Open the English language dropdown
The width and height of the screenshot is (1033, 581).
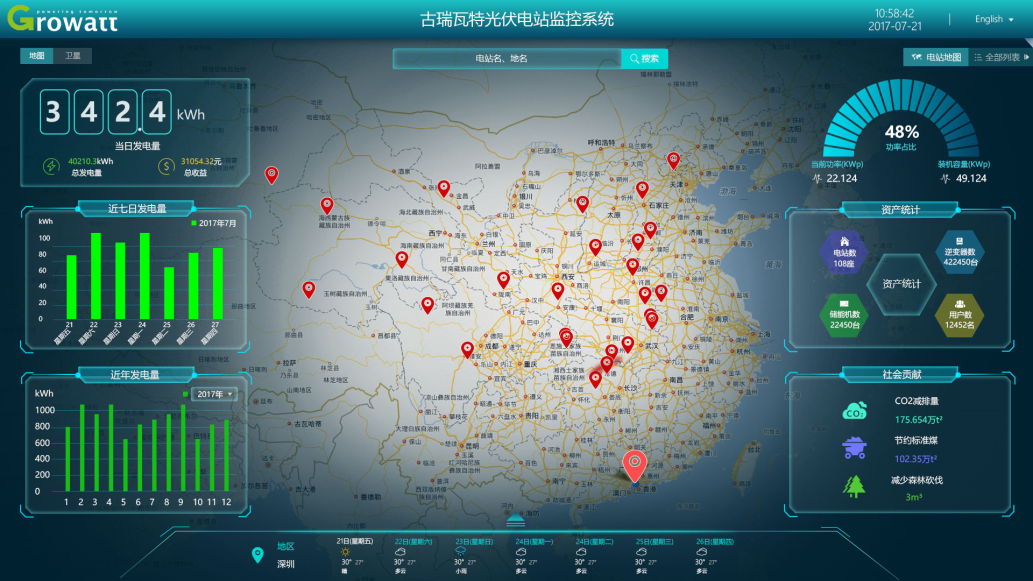[994, 19]
